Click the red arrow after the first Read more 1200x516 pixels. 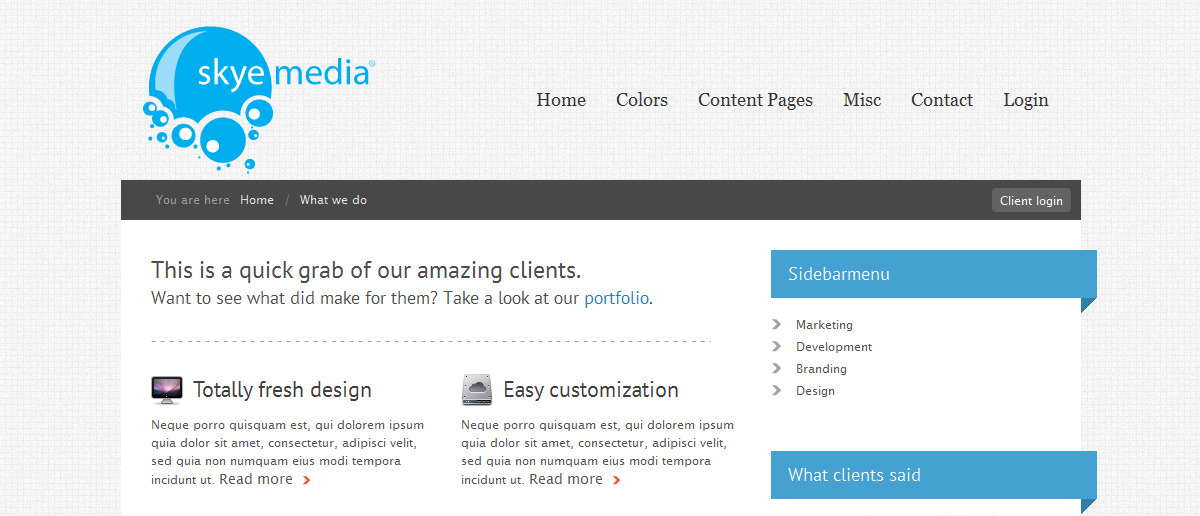click(x=306, y=480)
